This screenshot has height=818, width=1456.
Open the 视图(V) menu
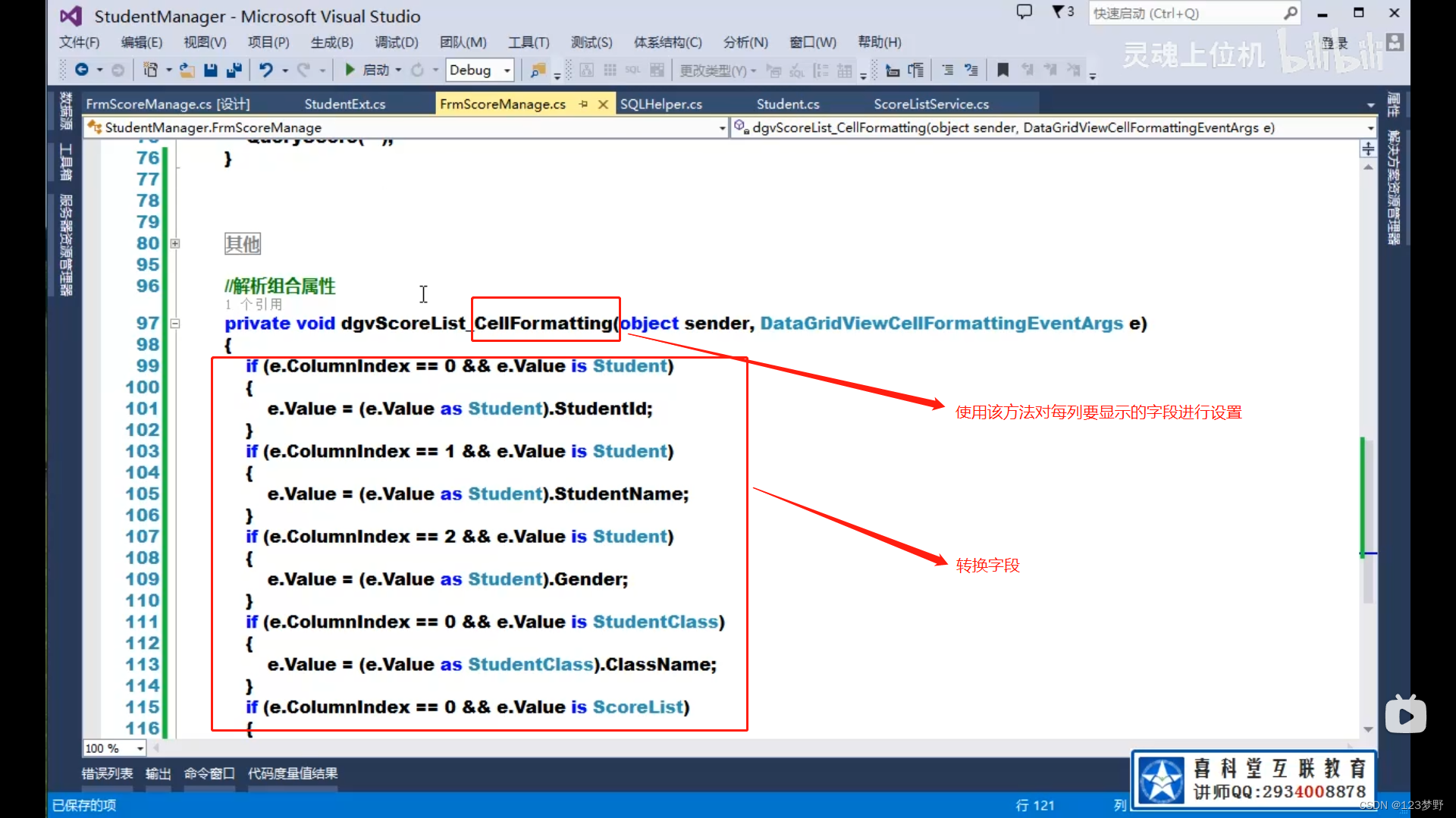205,42
